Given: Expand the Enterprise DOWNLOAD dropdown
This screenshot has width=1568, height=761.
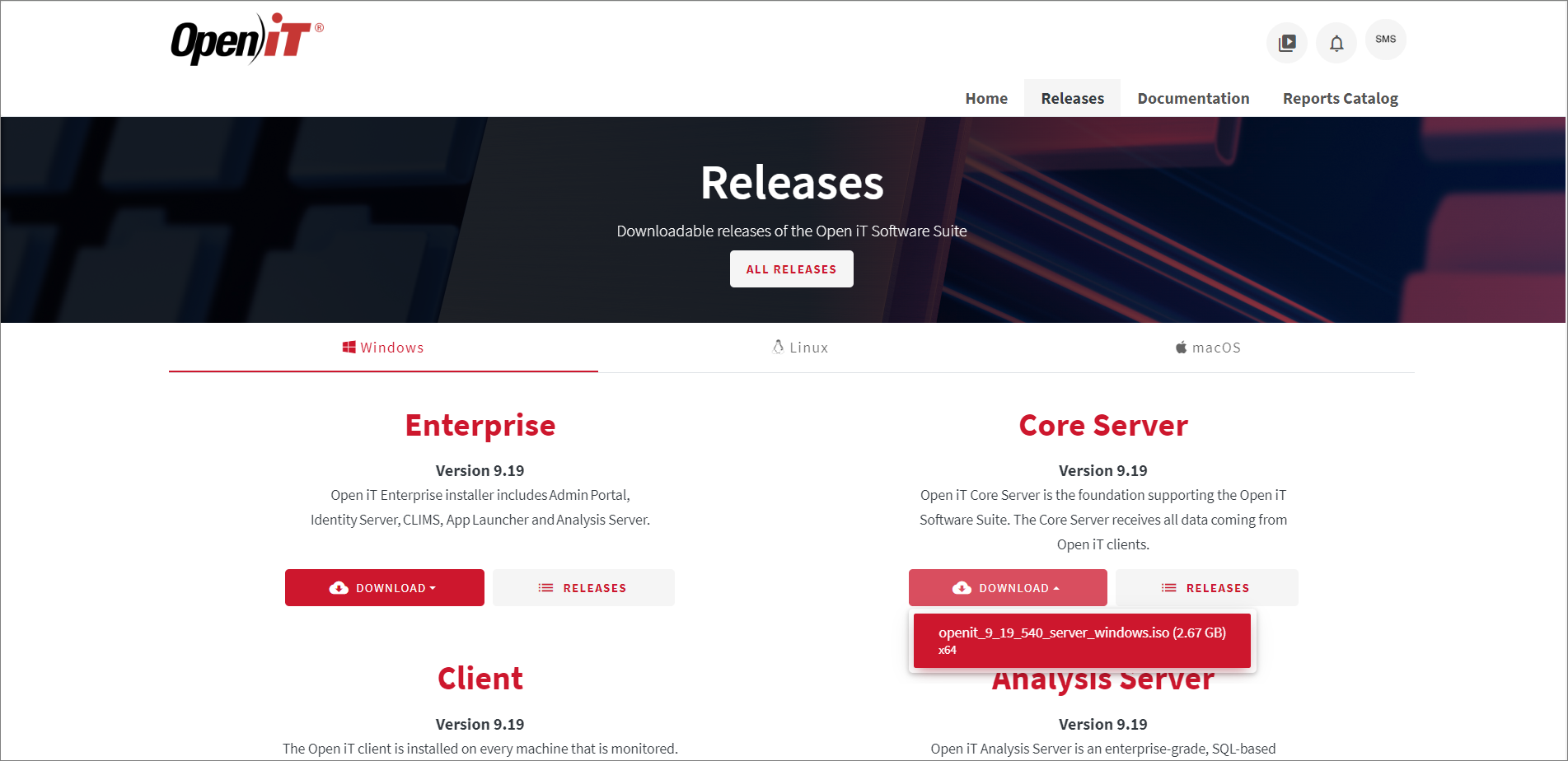Looking at the screenshot, I should [x=385, y=588].
